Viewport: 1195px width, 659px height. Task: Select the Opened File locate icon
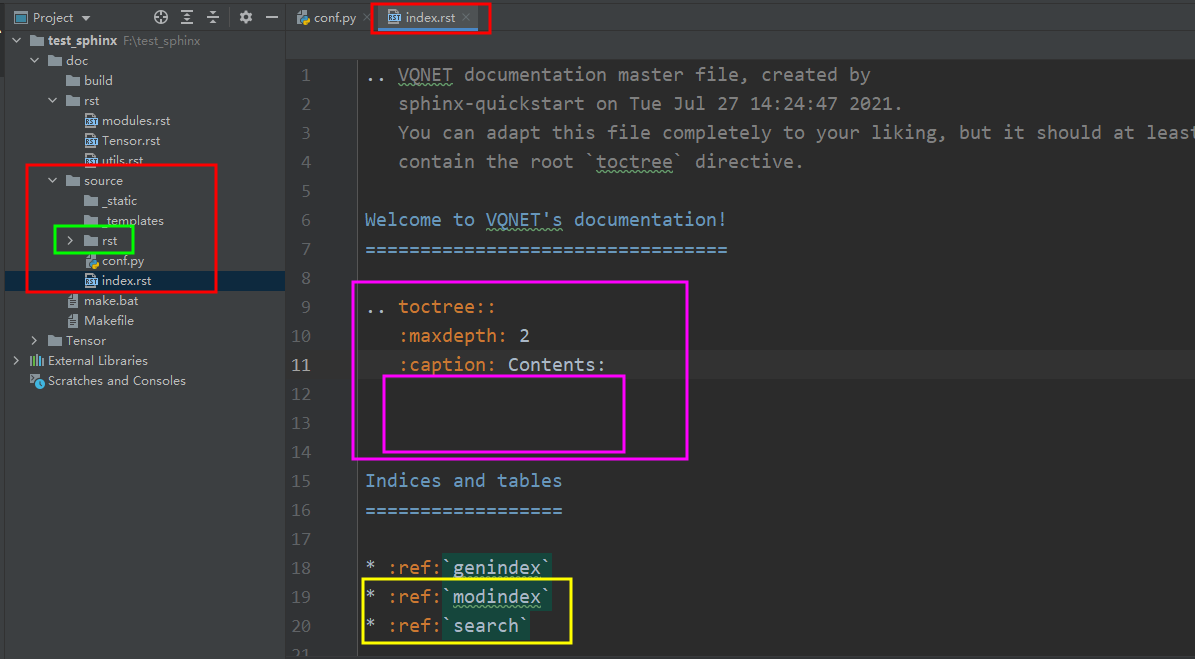tap(160, 17)
